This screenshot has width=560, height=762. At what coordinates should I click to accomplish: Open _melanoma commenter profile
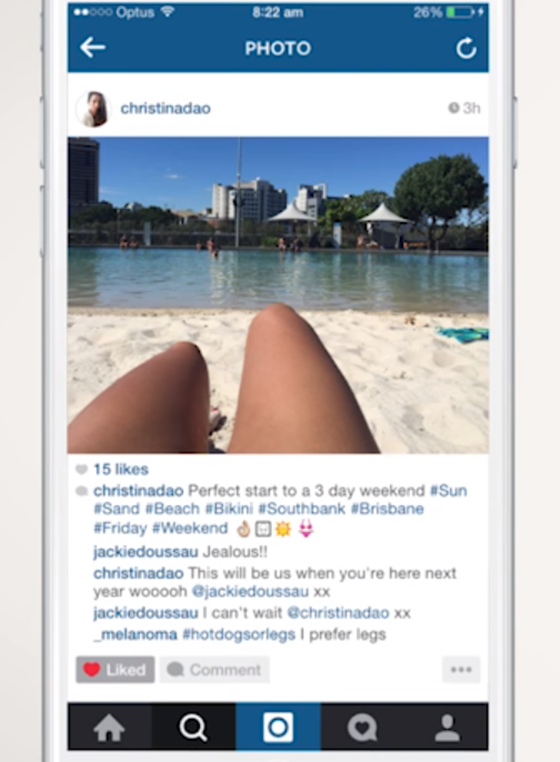point(135,634)
